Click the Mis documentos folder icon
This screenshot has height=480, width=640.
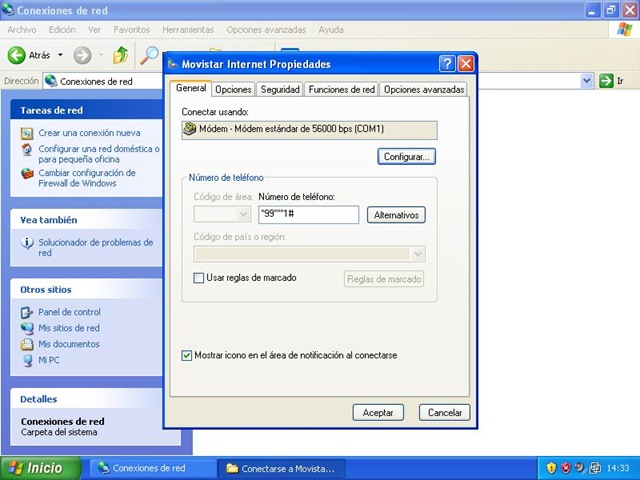27,344
